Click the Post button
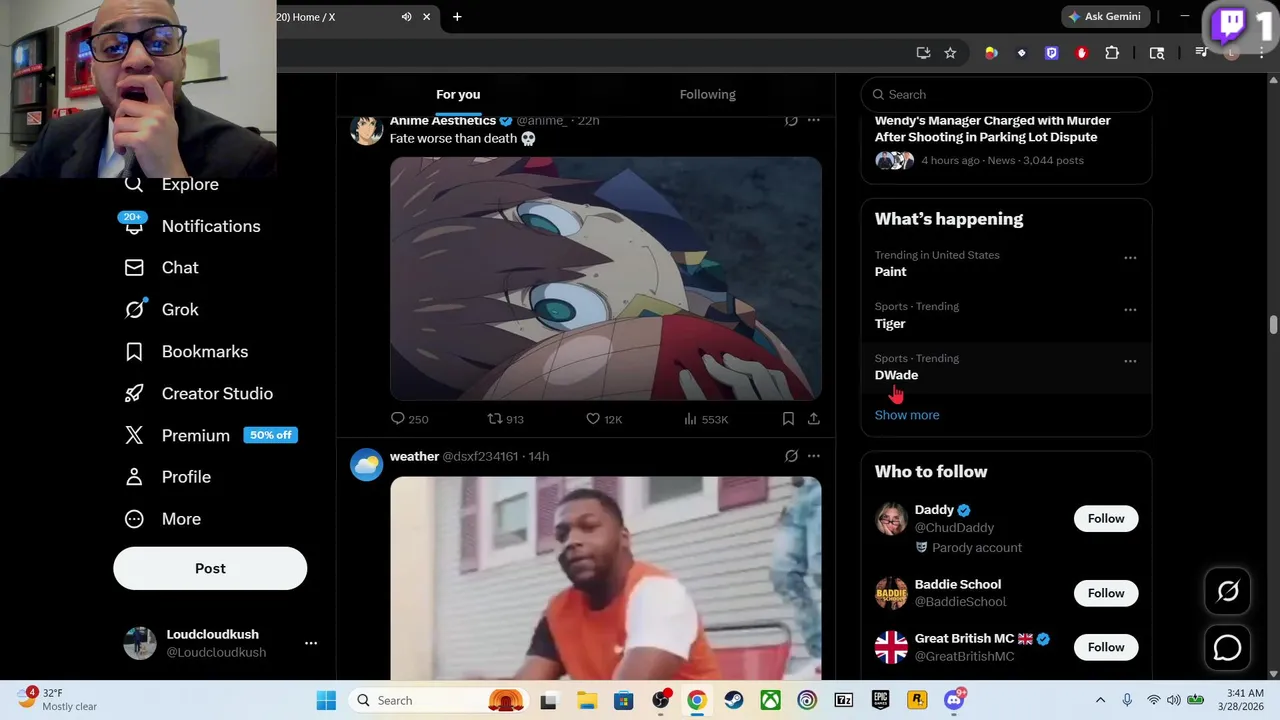1280x720 pixels. pos(210,568)
